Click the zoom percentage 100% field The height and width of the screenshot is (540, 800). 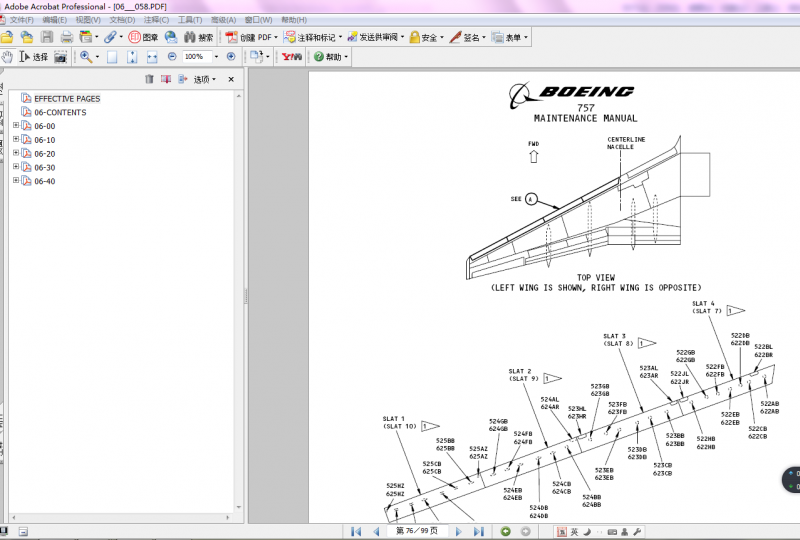click(x=197, y=57)
